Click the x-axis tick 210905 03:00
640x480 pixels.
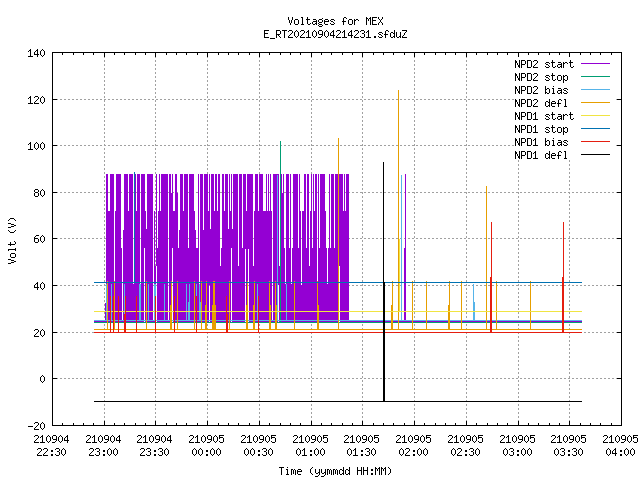click(x=518, y=446)
